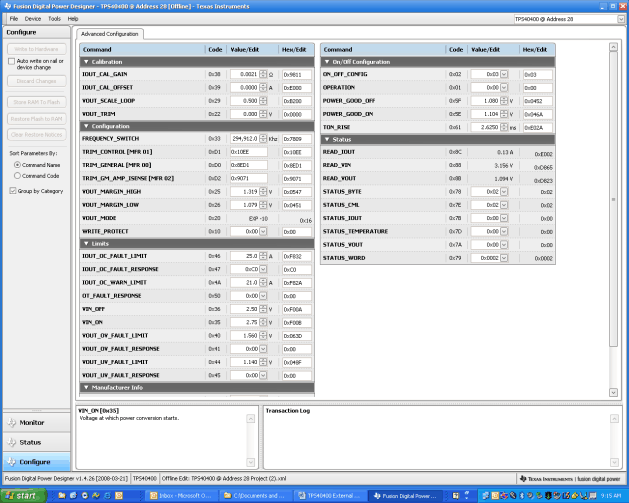Open Inbox - Microsoft Outlook from taskbar
The height and width of the screenshot is (503, 629).
click(181, 496)
